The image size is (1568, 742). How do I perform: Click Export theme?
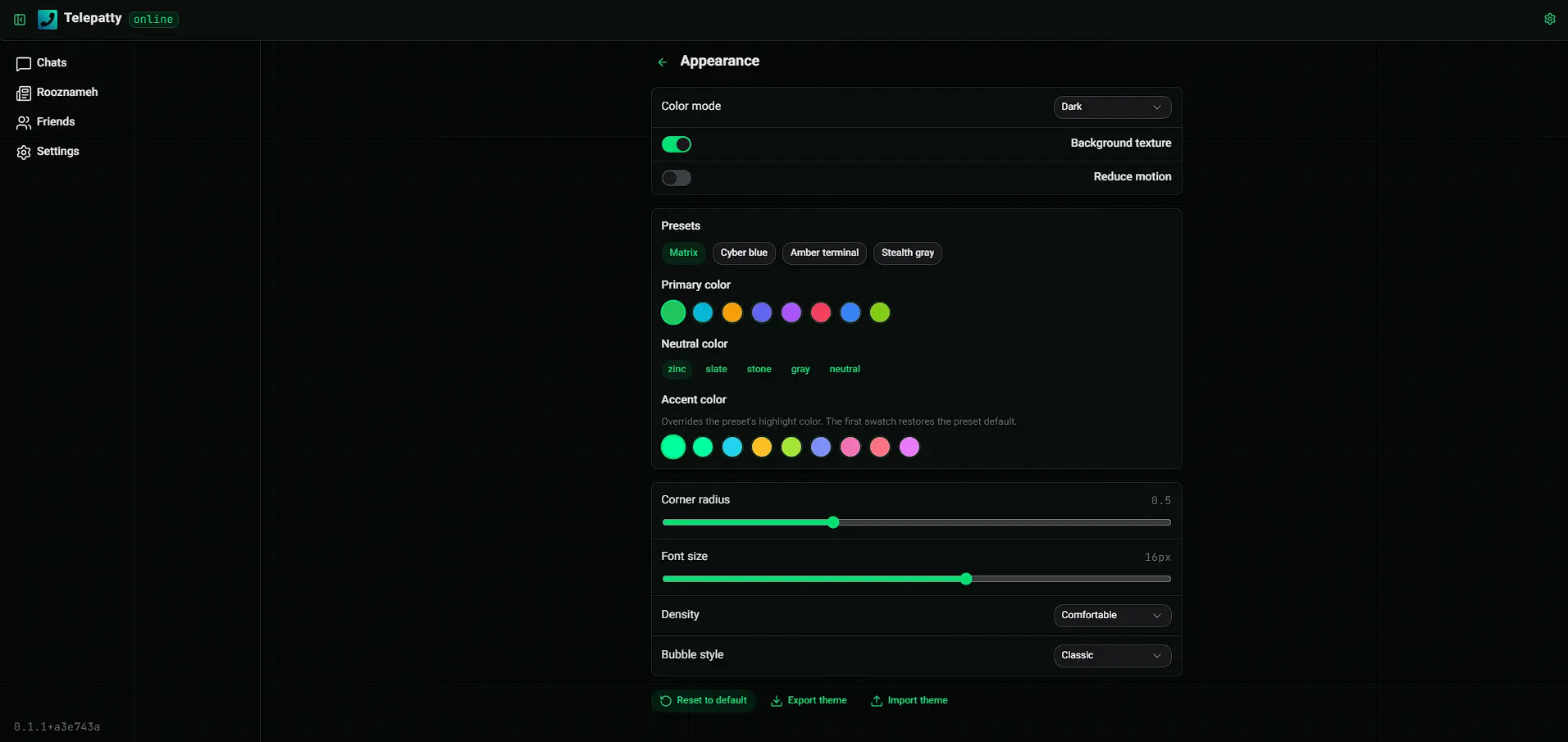coord(809,701)
